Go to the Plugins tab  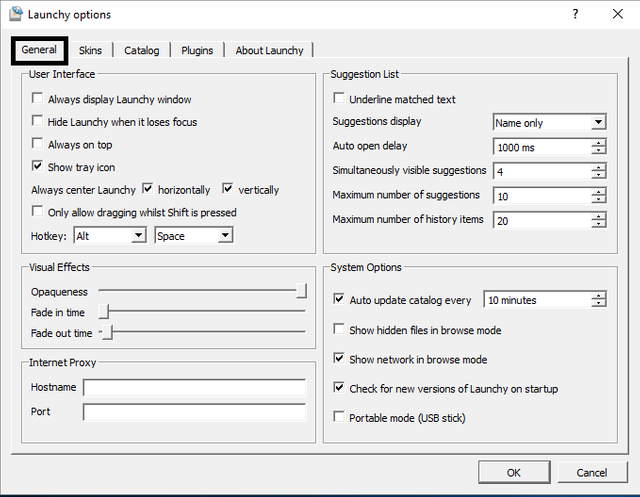[x=197, y=51]
